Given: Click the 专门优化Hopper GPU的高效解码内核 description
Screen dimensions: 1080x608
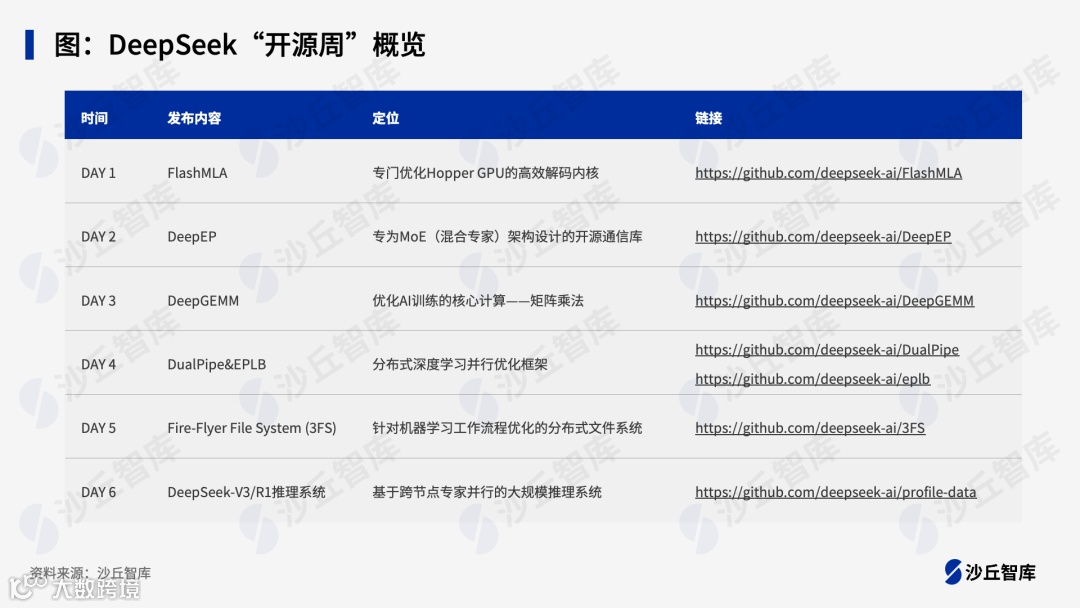Looking at the screenshot, I should click(x=486, y=173).
